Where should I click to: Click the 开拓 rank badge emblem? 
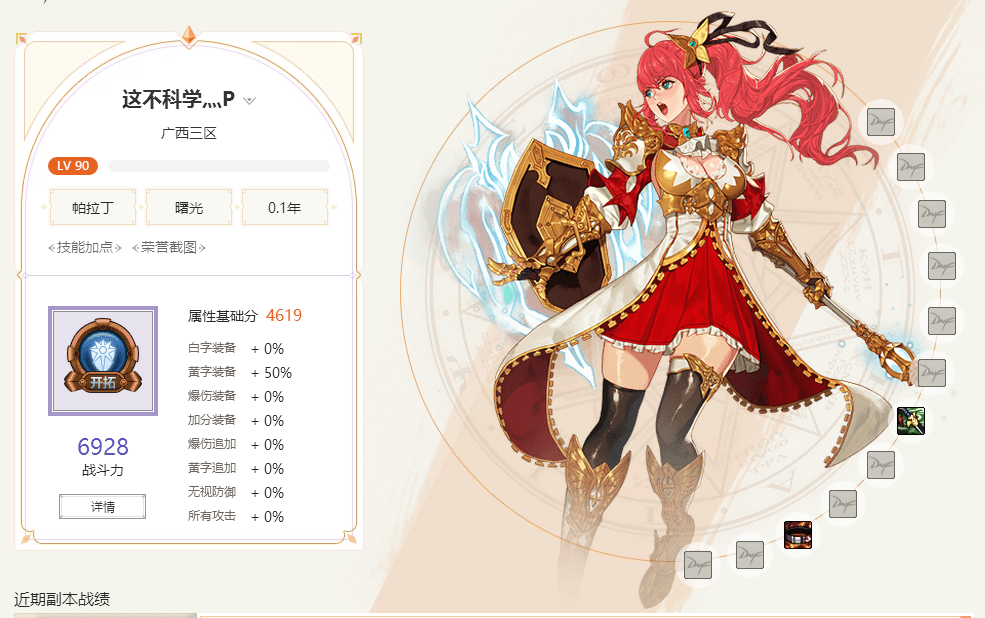click(x=103, y=360)
